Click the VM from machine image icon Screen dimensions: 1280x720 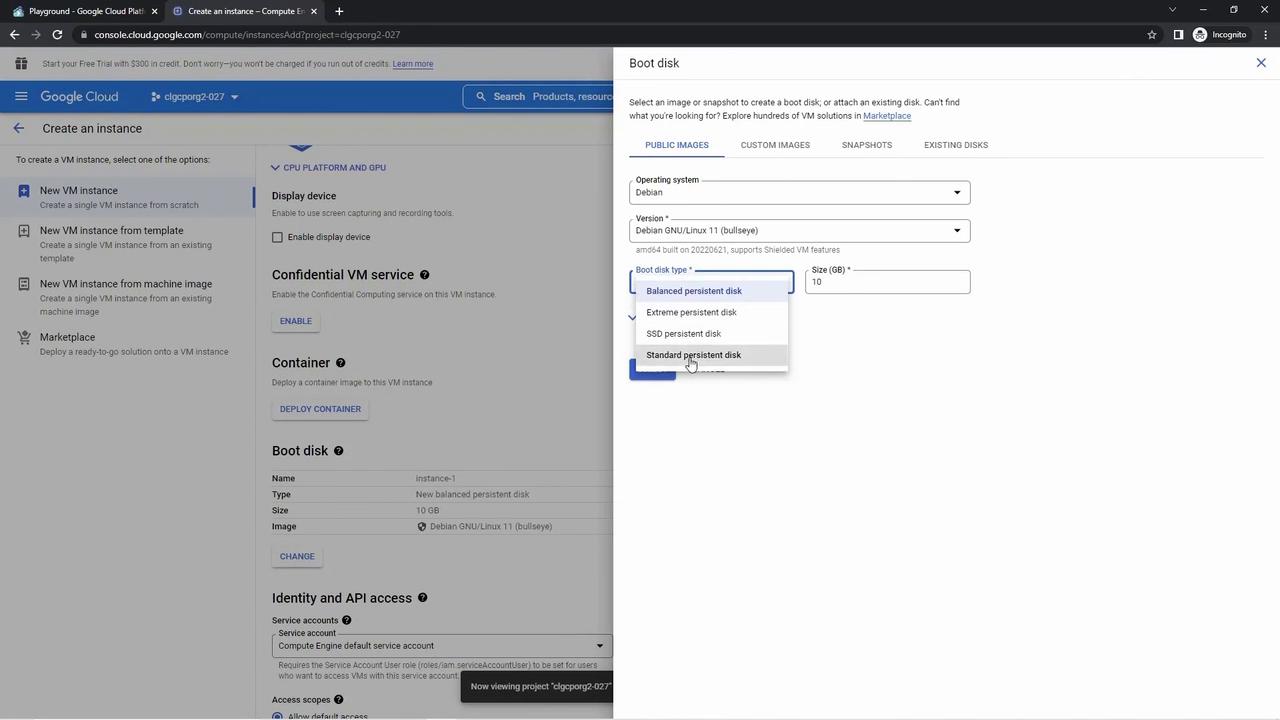23,284
